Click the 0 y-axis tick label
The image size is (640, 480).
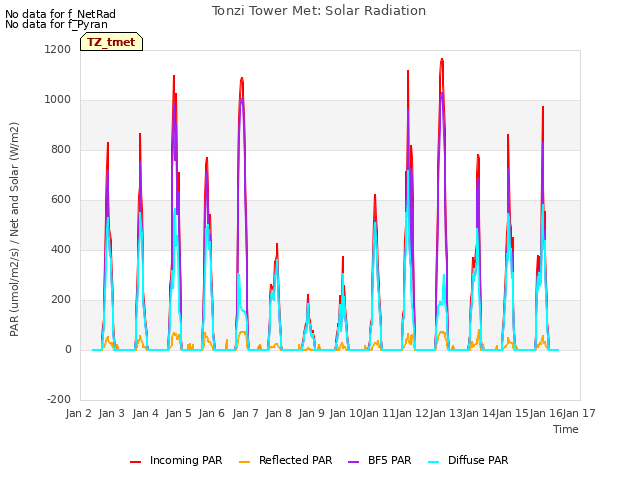(x=68, y=349)
